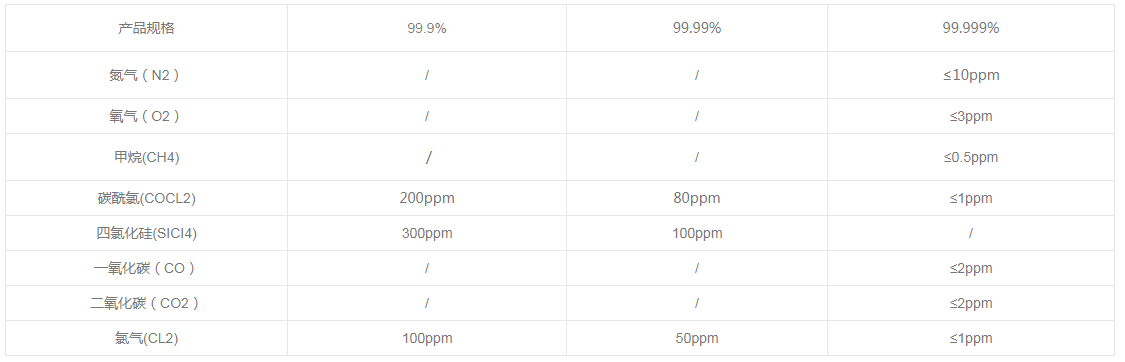Viewport: 1125px width, 362px height.
Task: Click the 氯气(CL2) row label
Action: pos(146,338)
